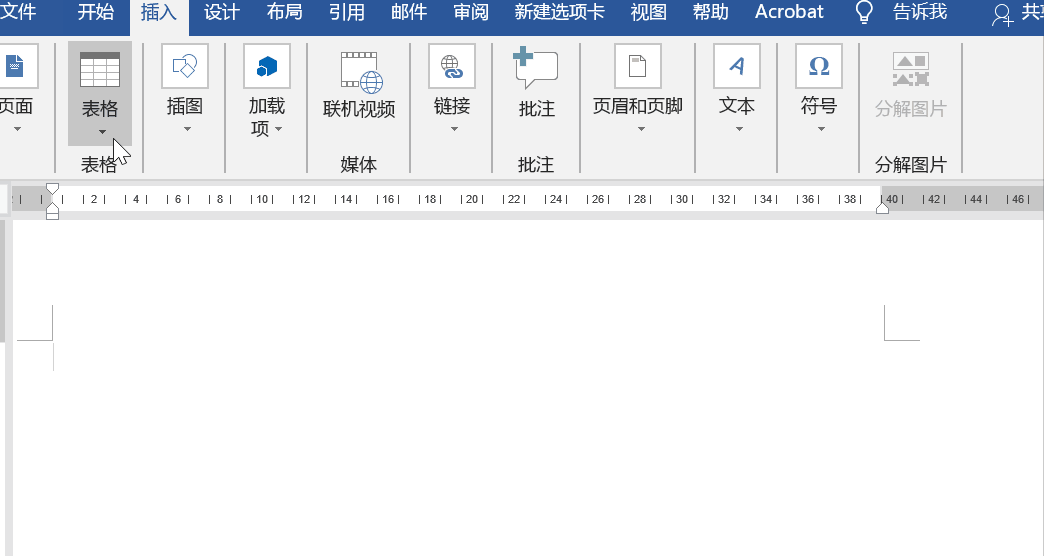Screen dimensions: 1044x556
Task: Open the 引用 tab
Action: [347, 12]
